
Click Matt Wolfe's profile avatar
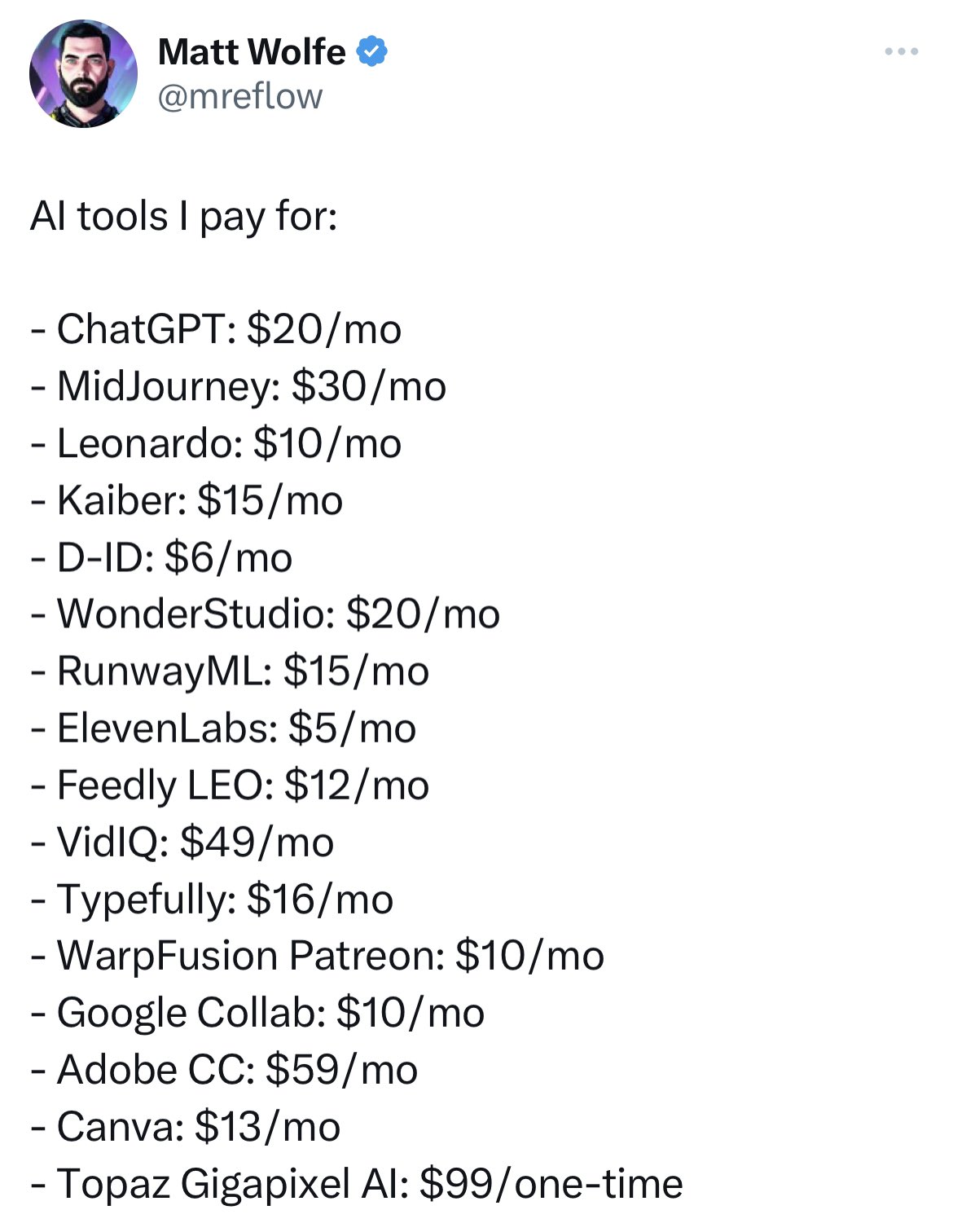point(83,74)
